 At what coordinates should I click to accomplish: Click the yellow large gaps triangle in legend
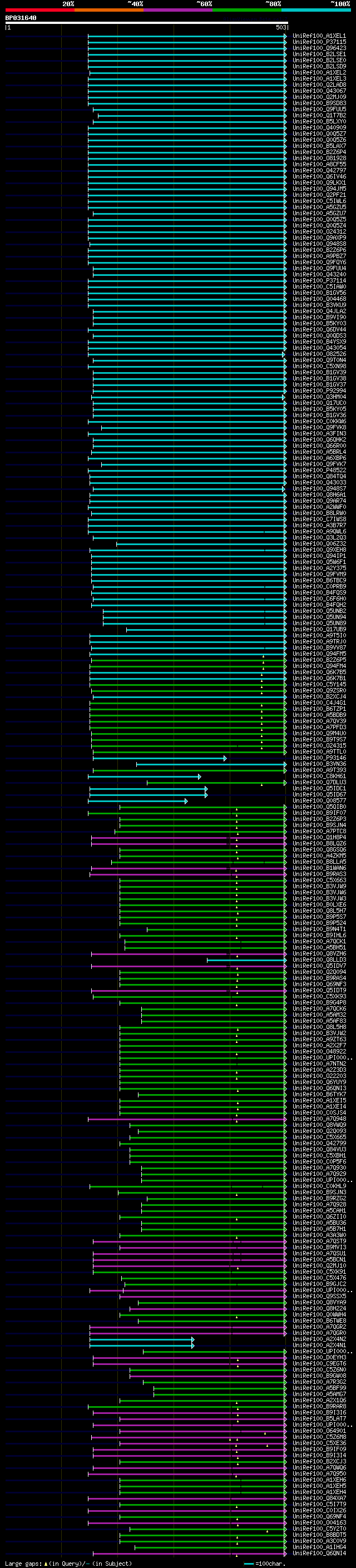[x=46, y=1563]
